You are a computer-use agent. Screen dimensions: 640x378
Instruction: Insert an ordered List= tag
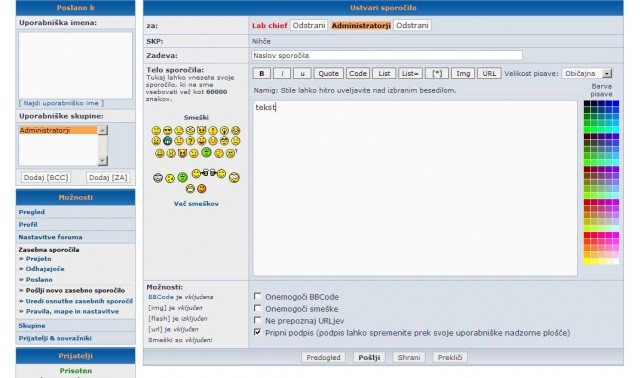pos(410,73)
